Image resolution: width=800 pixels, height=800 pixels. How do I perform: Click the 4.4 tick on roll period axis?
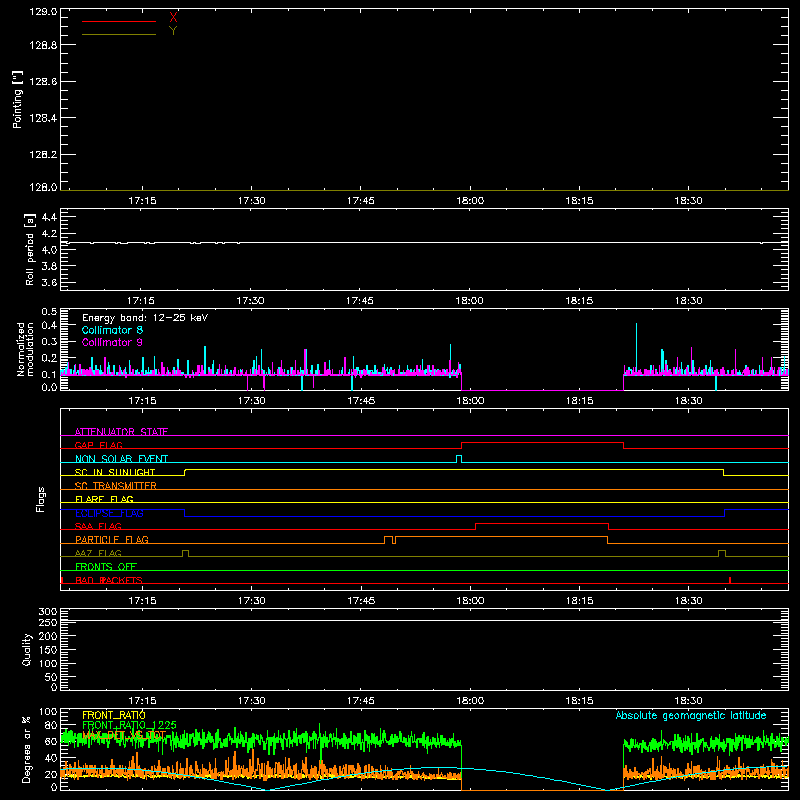[49, 217]
